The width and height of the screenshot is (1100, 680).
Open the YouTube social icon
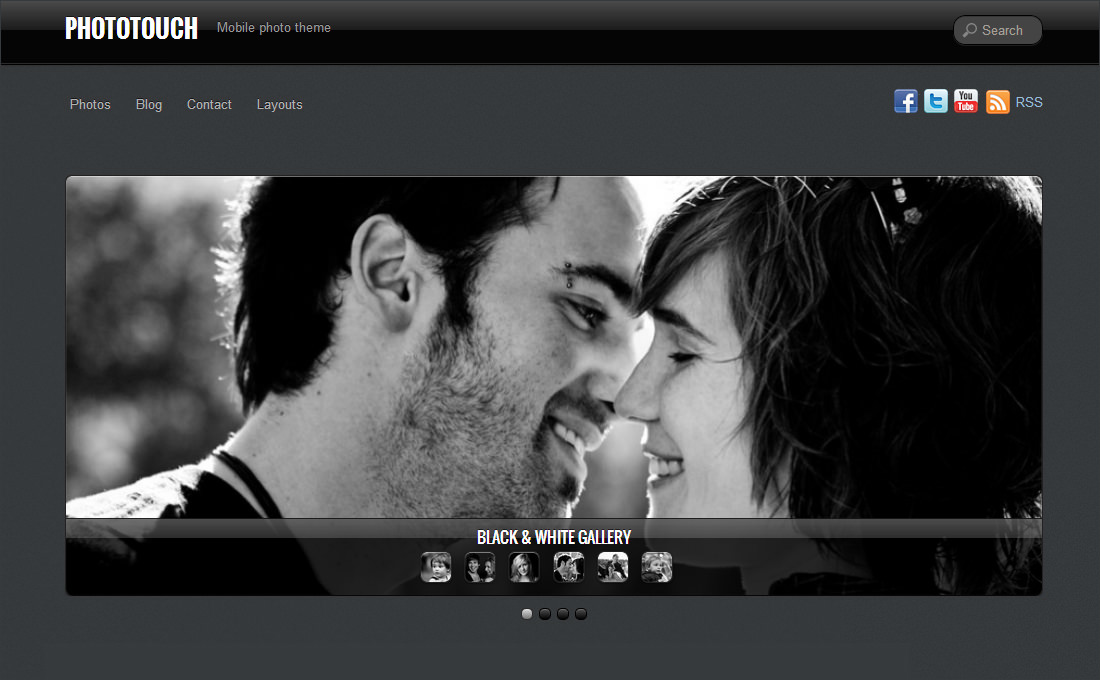[966, 102]
